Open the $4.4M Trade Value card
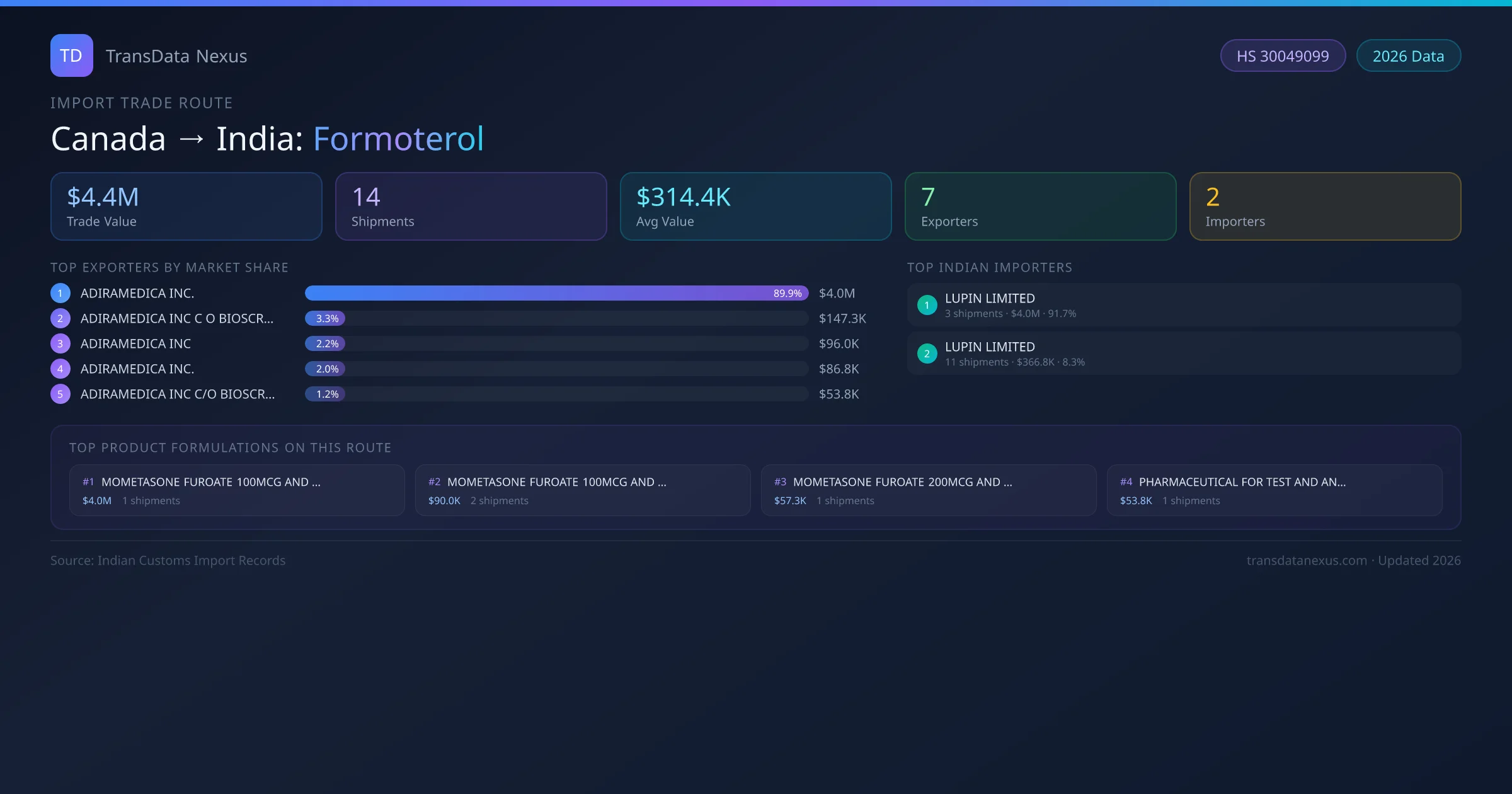 (x=186, y=206)
